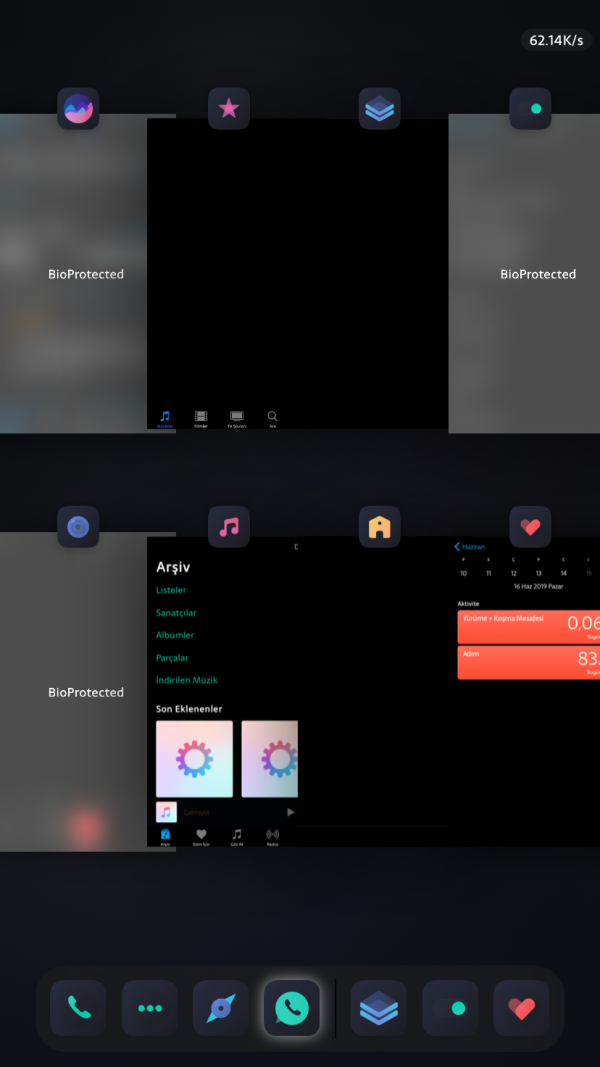Open the top-right BioProtected app card

tap(524, 274)
